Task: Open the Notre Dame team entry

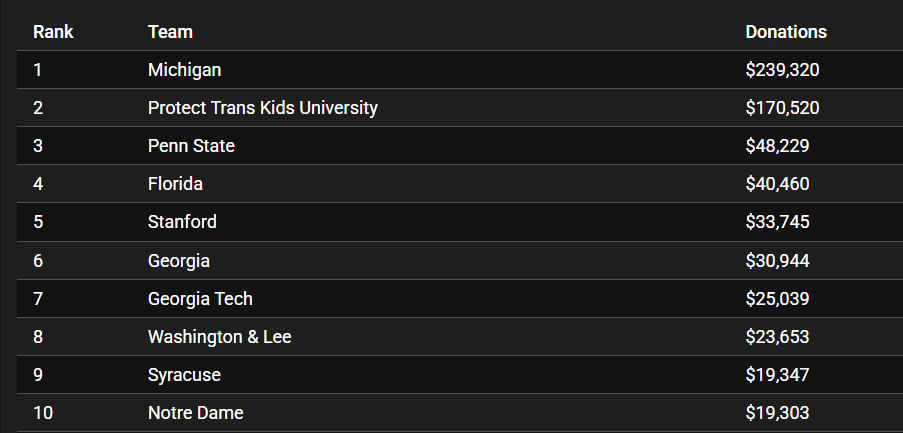Action: [195, 413]
